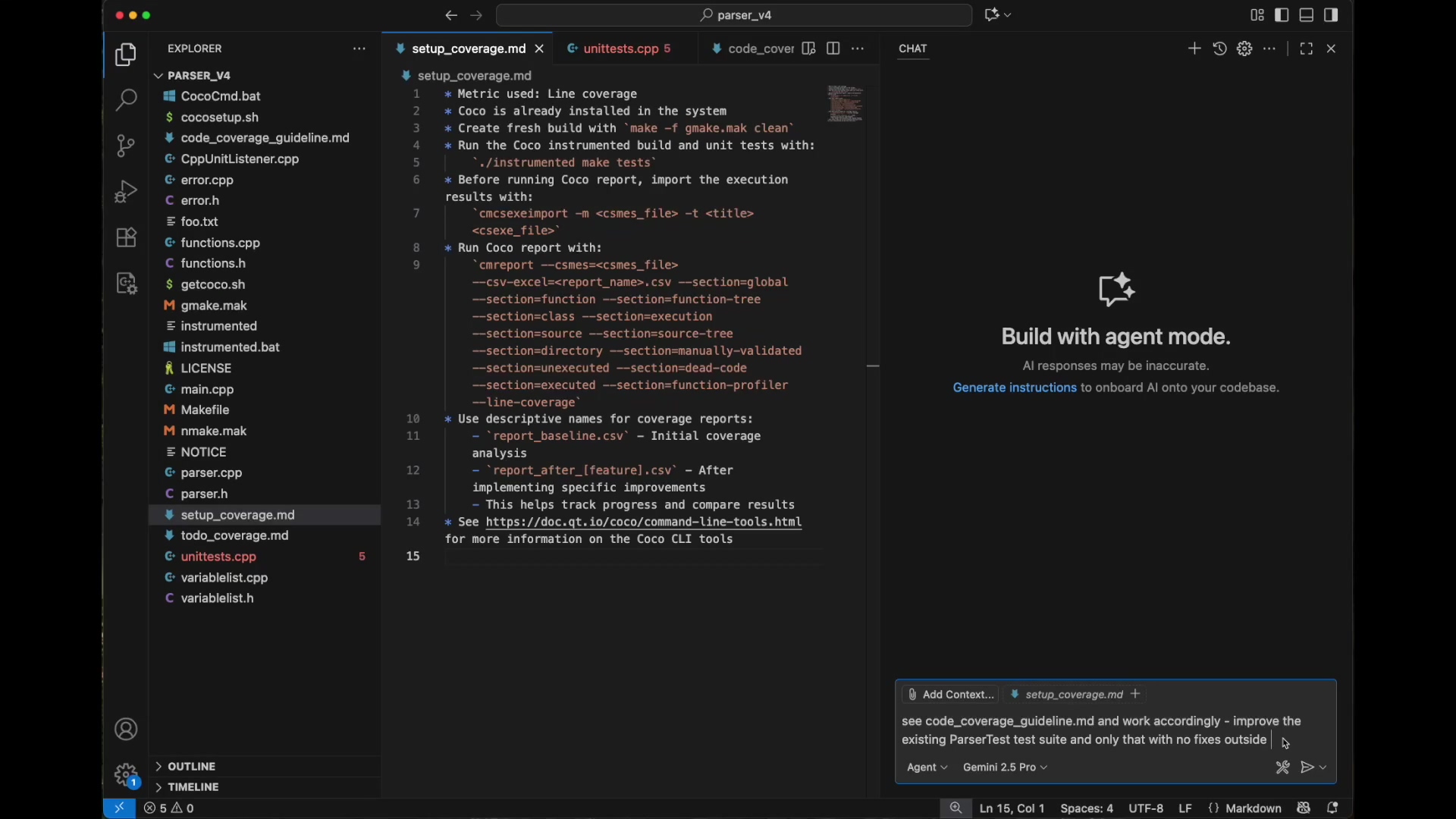1456x819 pixels.
Task: Send the chat message
Action: [1308, 768]
